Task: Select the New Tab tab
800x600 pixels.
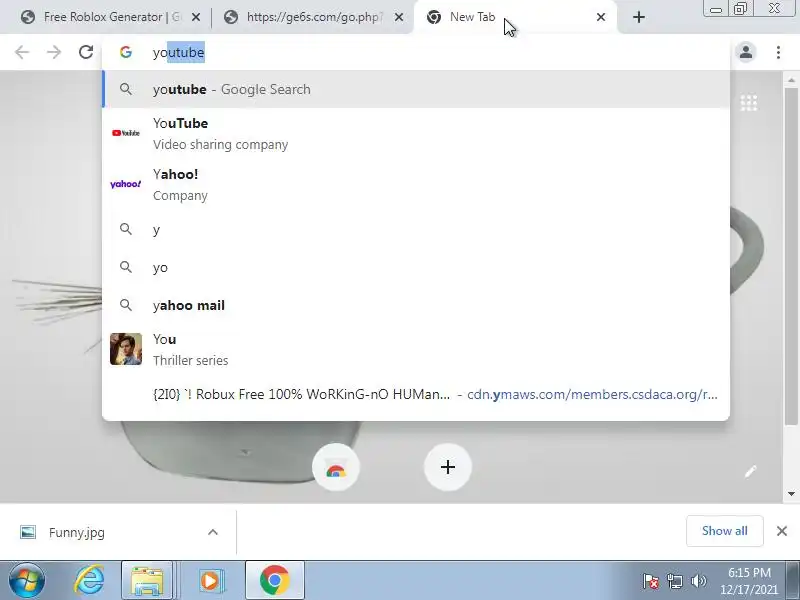Action: [x=515, y=17]
